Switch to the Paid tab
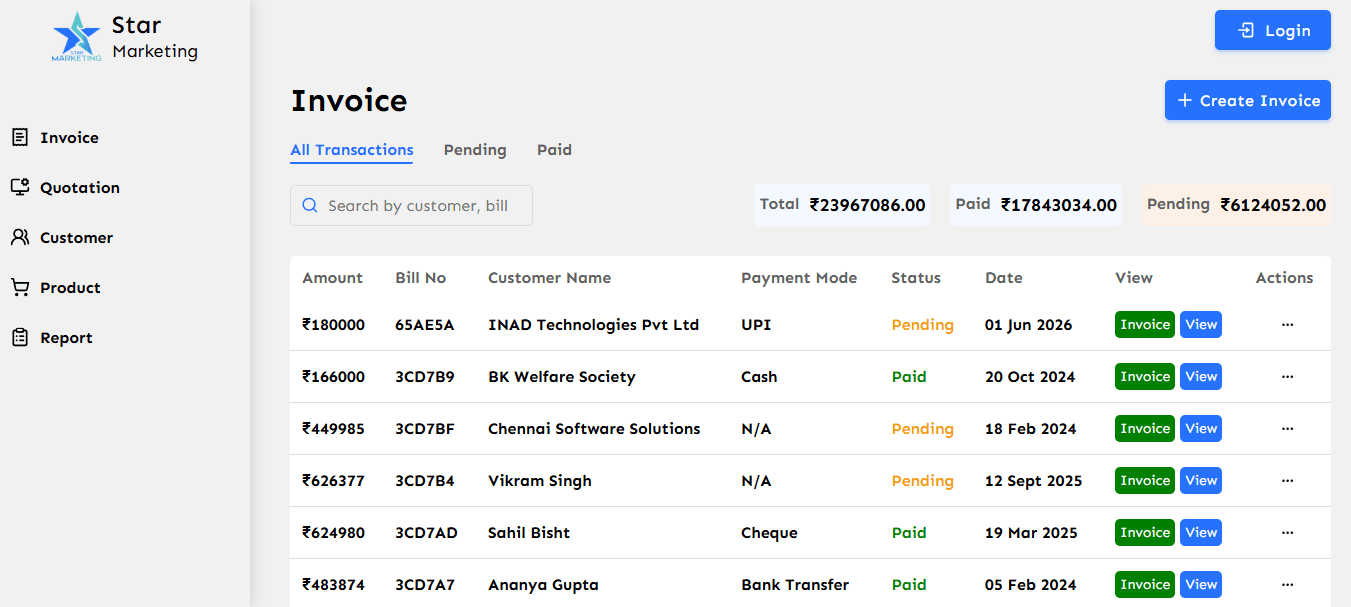This screenshot has height=607, width=1351. [x=554, y=150]
